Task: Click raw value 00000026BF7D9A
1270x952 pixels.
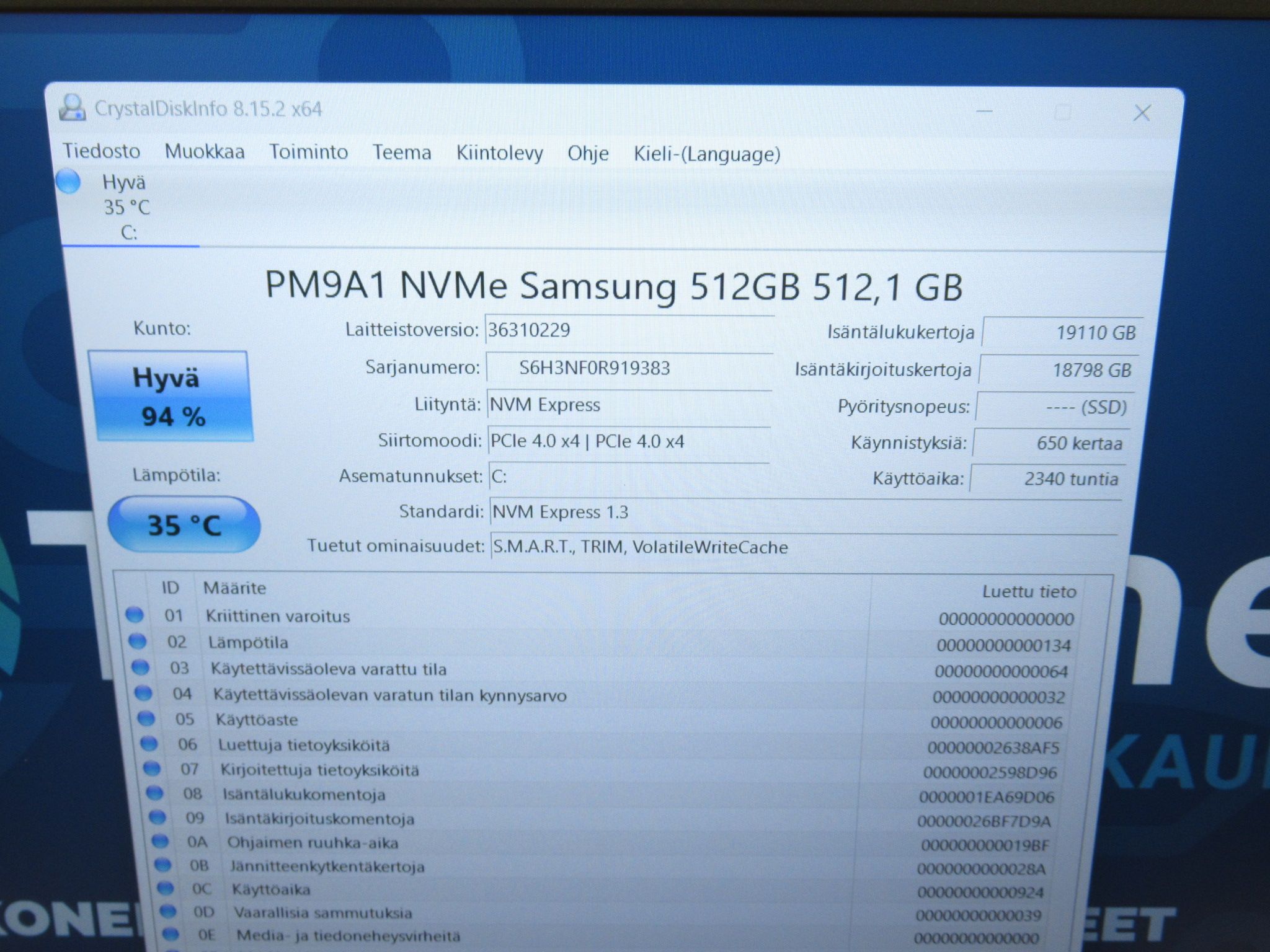Action: 984,822
